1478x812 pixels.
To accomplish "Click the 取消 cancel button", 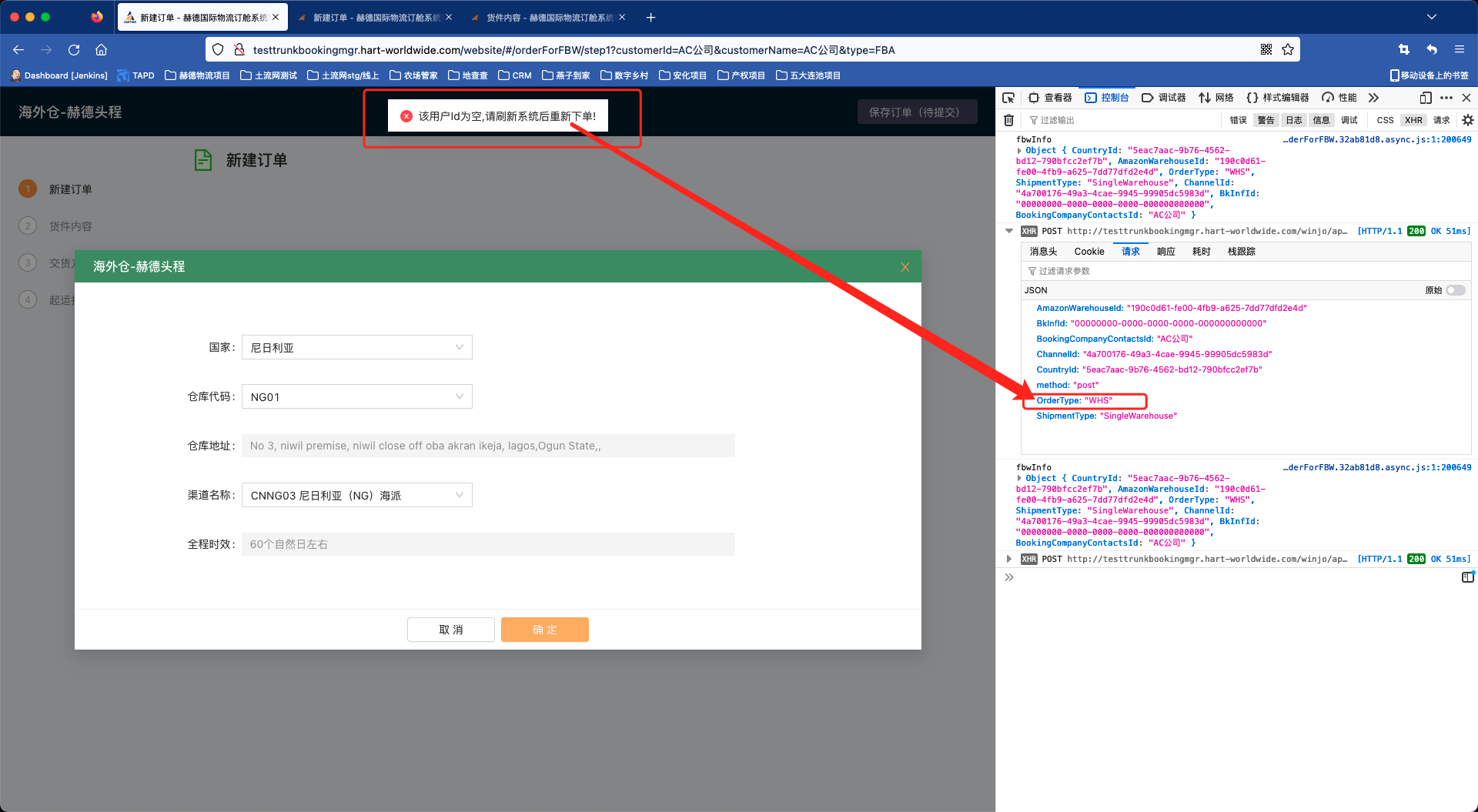I will (x=450, y=630).
